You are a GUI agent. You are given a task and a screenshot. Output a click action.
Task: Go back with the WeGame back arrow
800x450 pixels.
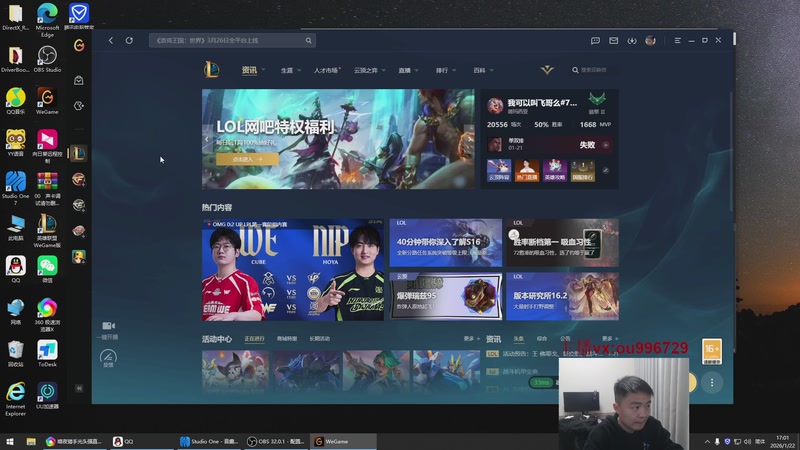coord(111,40)
